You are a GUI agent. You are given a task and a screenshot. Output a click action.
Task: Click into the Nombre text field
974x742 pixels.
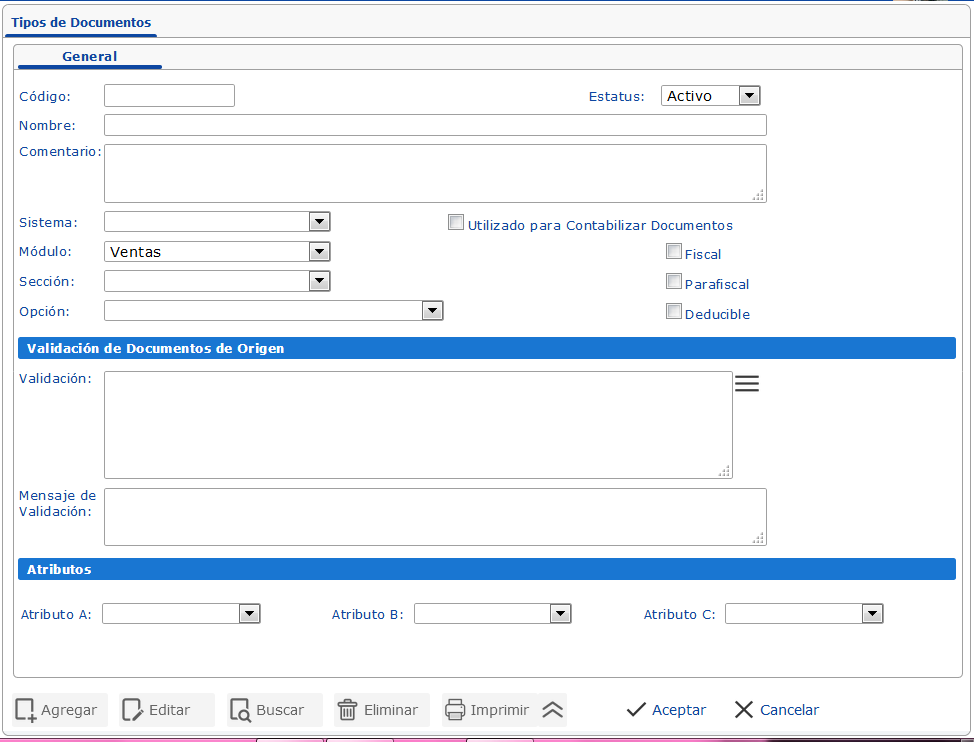coord(435,125)
